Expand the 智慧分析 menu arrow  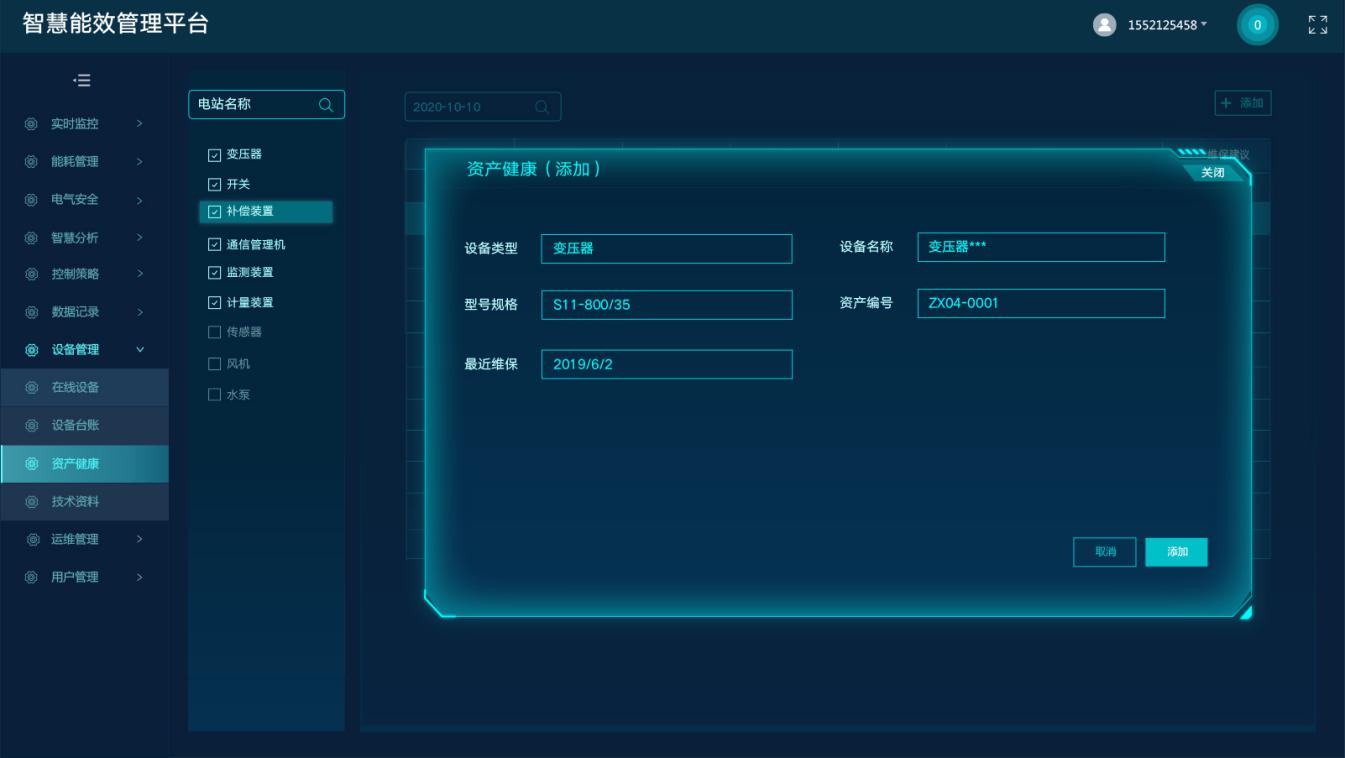click(x=140, y=238)
